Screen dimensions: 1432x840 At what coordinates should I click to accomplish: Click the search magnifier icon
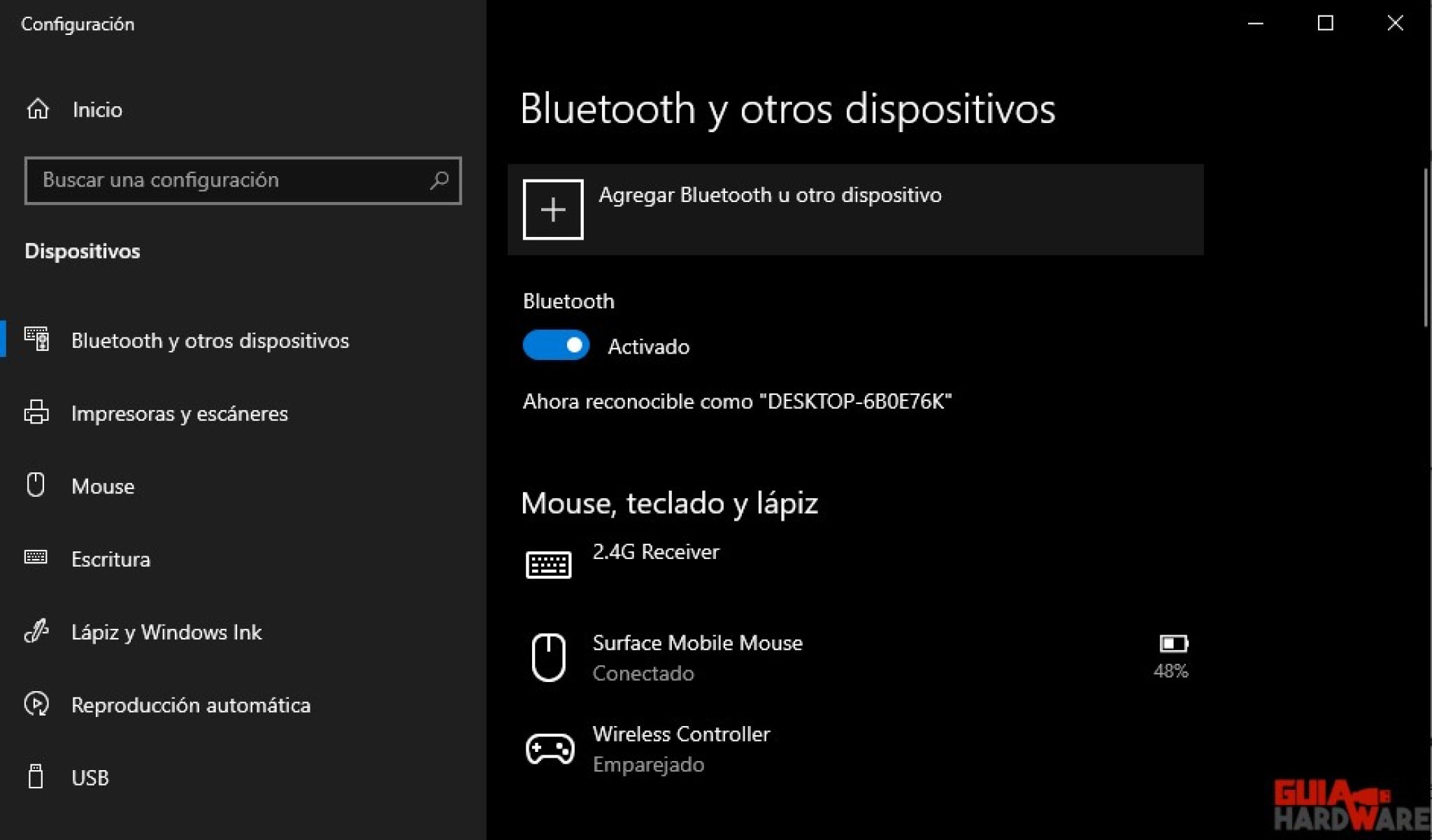click(x=439, y=180)
